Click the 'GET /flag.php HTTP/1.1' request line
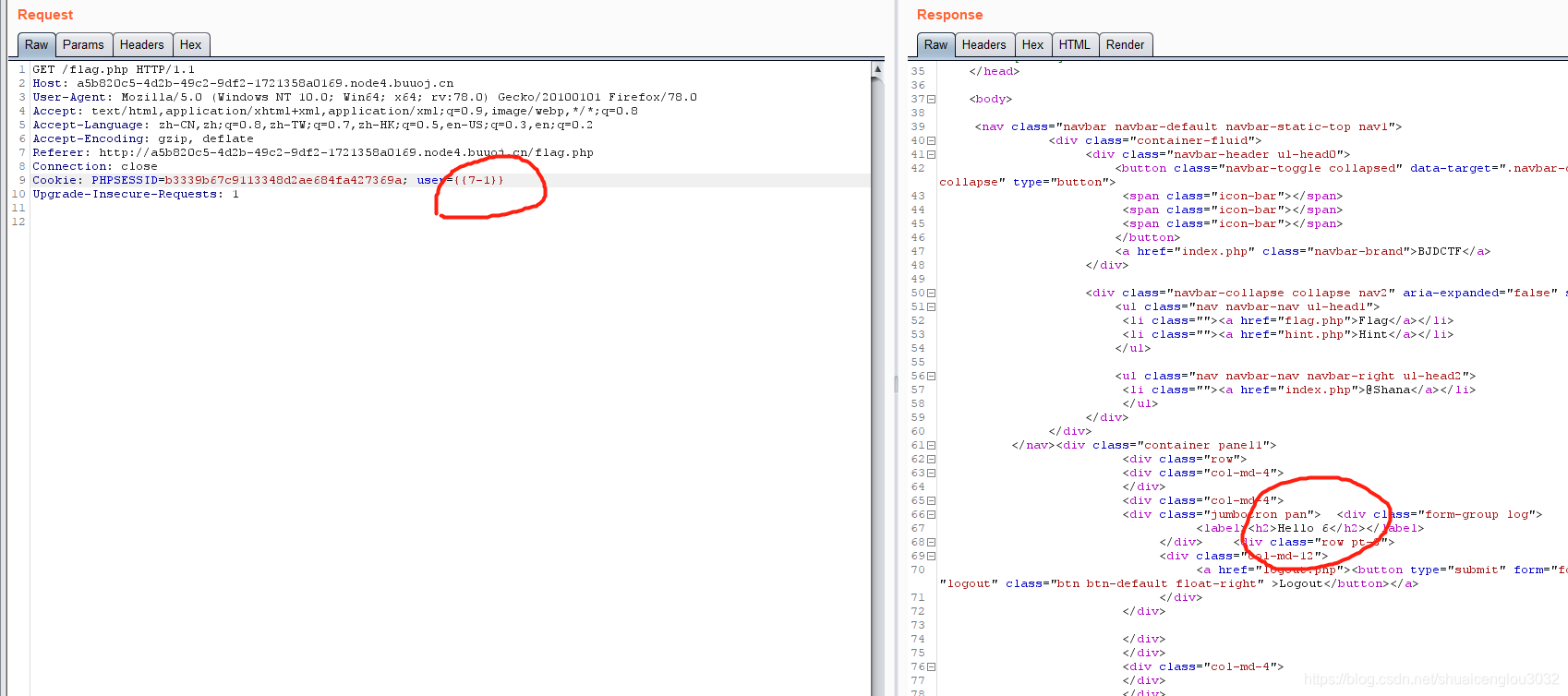The width and height of the screenshot is (1568, 696). 114,69
